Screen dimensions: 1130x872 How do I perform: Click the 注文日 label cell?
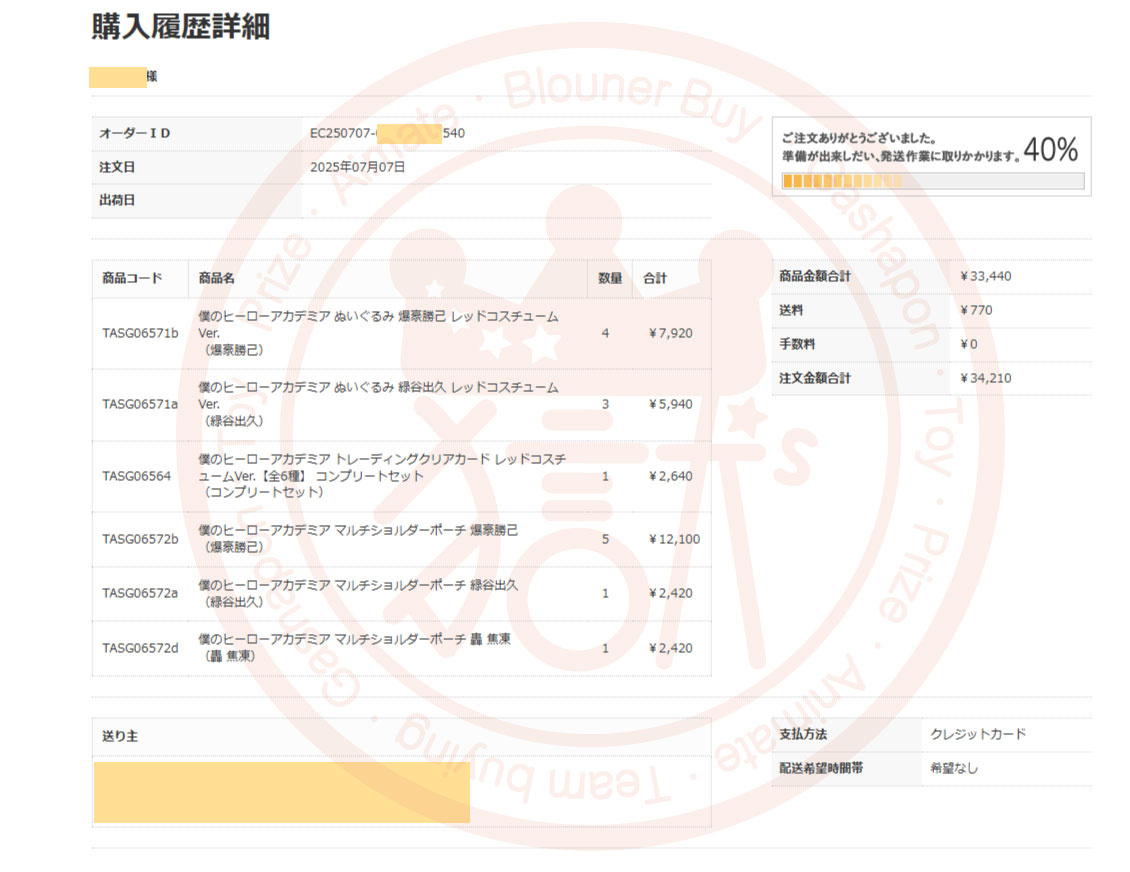pos(197,167)
